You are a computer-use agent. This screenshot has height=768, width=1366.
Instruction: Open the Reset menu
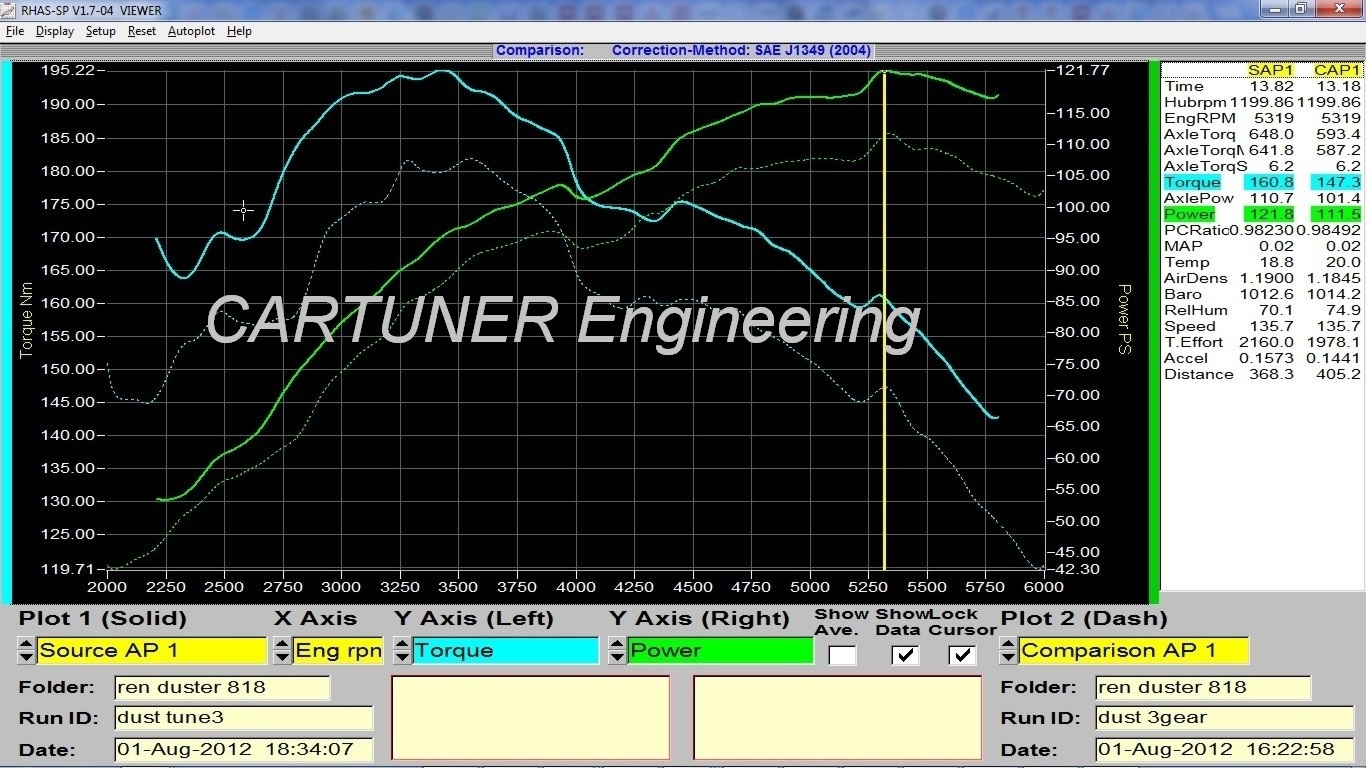[141, 31]
